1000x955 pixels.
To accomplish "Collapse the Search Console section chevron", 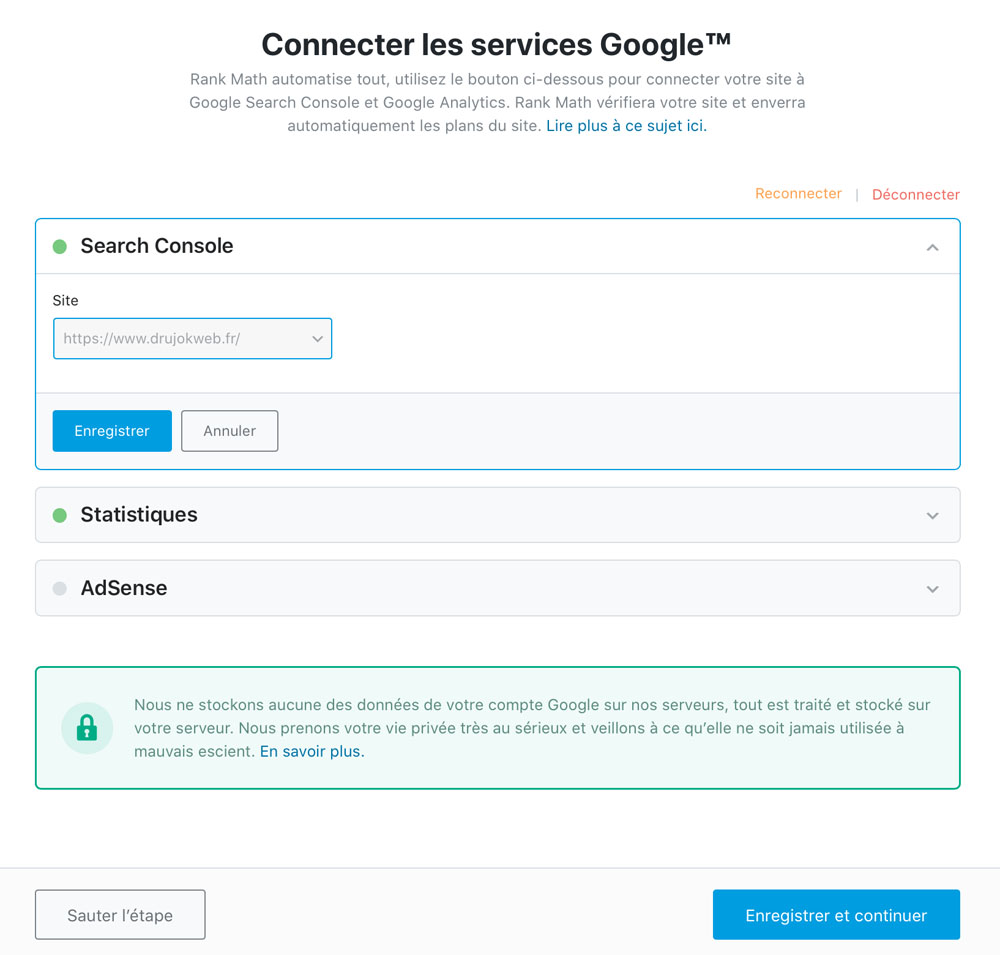I will tap(932, 247).
